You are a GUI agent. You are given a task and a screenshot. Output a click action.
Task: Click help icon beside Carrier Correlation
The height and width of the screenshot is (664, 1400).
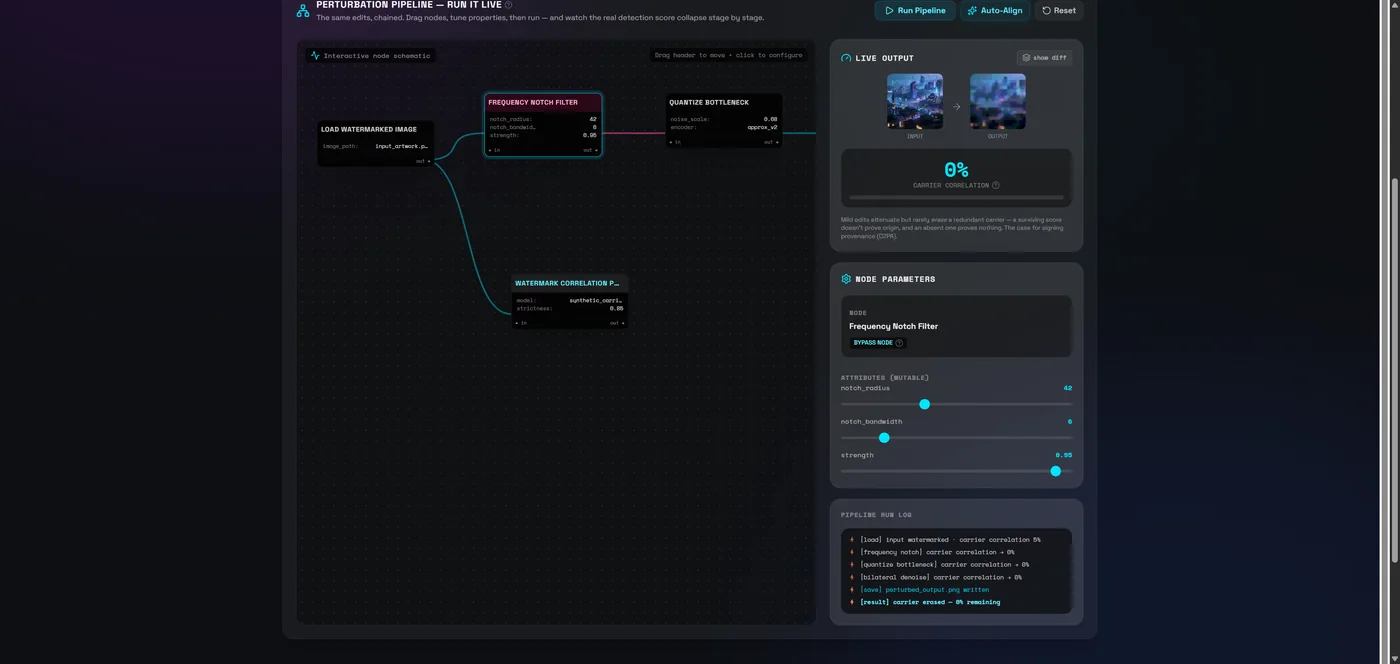point(995,185)
